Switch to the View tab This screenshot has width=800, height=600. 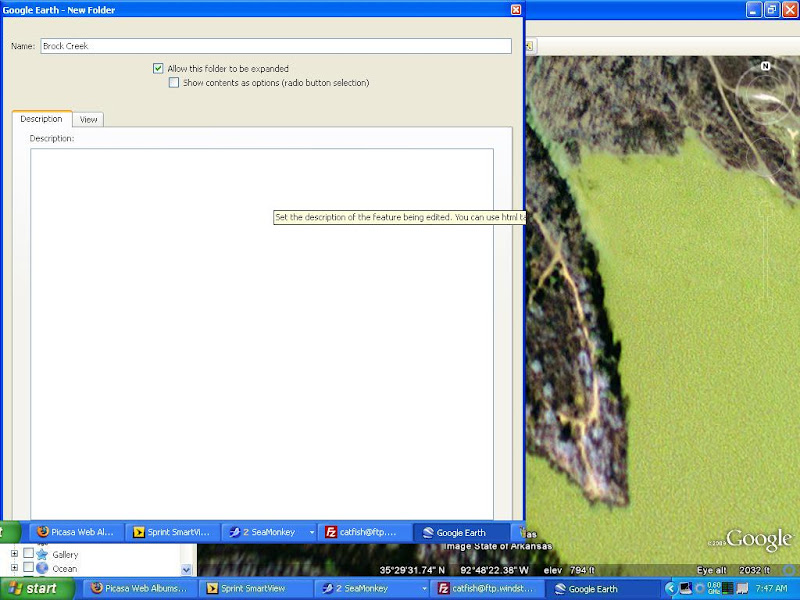coord(88,119)
